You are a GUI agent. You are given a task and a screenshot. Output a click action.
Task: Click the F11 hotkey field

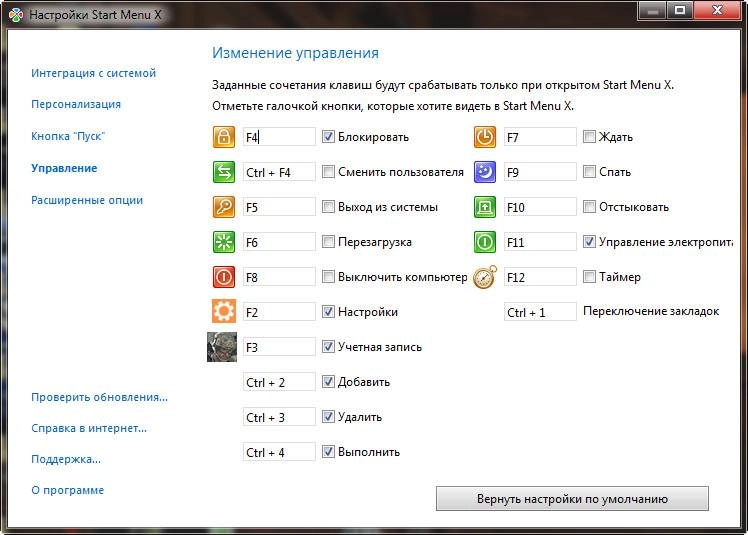coord(540,242)
